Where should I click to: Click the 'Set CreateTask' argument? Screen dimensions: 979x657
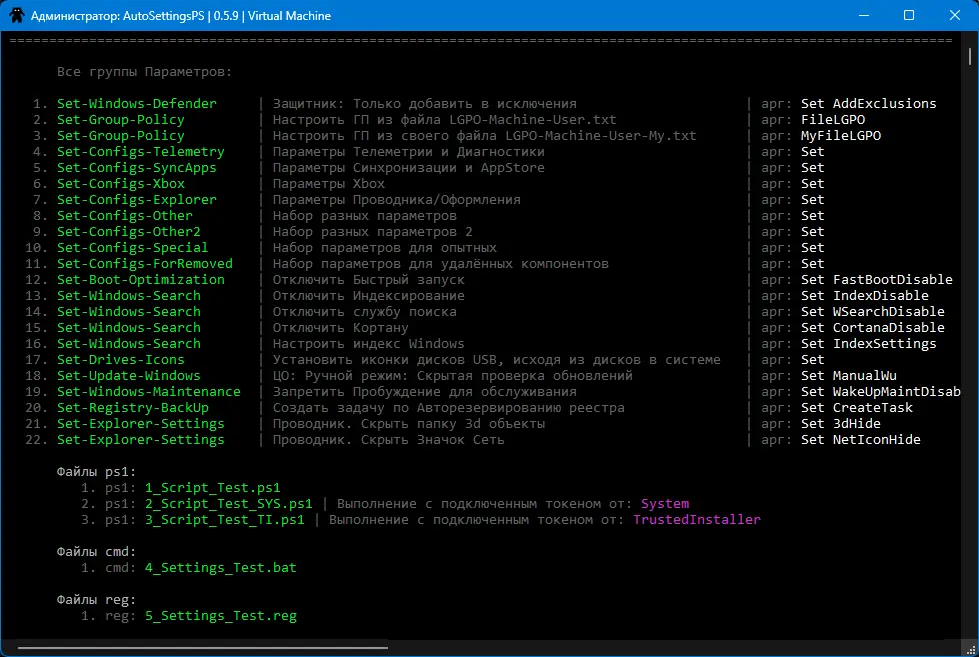pyautogui.click(x=857, y=408)
